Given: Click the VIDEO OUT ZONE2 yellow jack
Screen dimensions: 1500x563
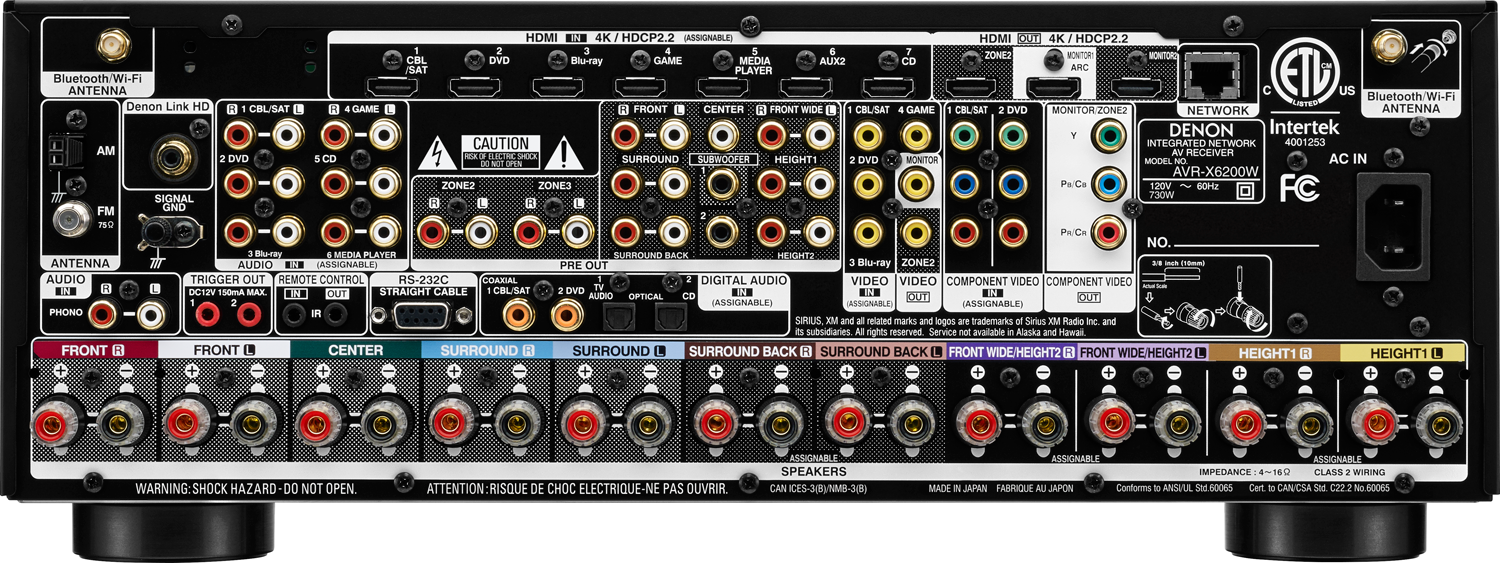Looking at the screenshot, I should coord(914,233).
